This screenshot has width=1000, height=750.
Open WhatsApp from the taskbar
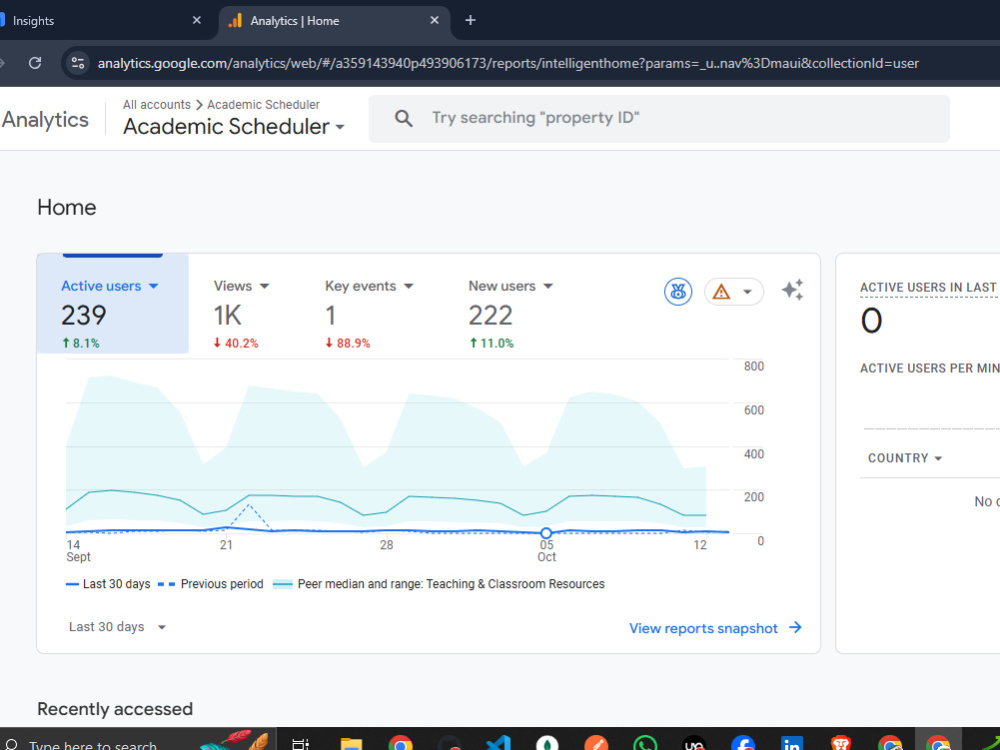[x=645, y=744]
